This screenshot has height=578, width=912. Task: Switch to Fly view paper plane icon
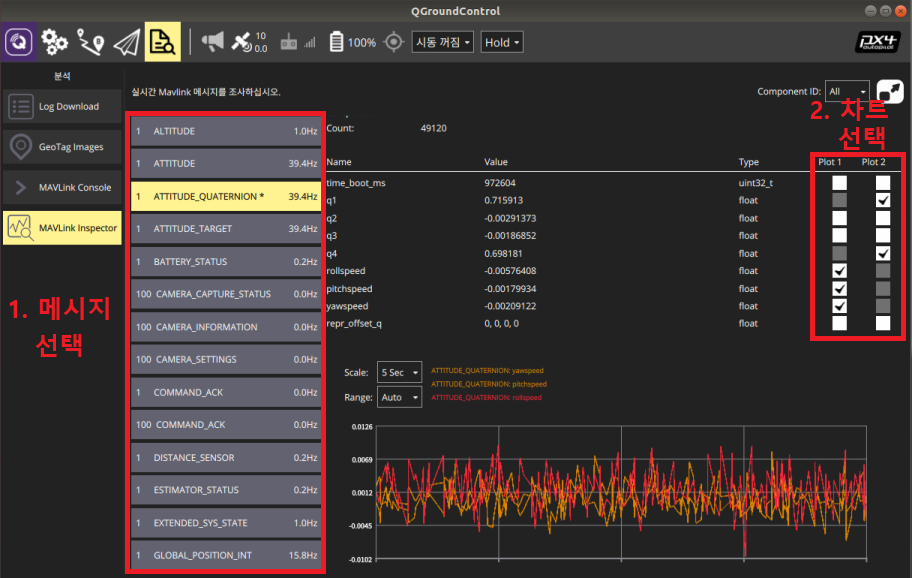[x=127, y=42]
